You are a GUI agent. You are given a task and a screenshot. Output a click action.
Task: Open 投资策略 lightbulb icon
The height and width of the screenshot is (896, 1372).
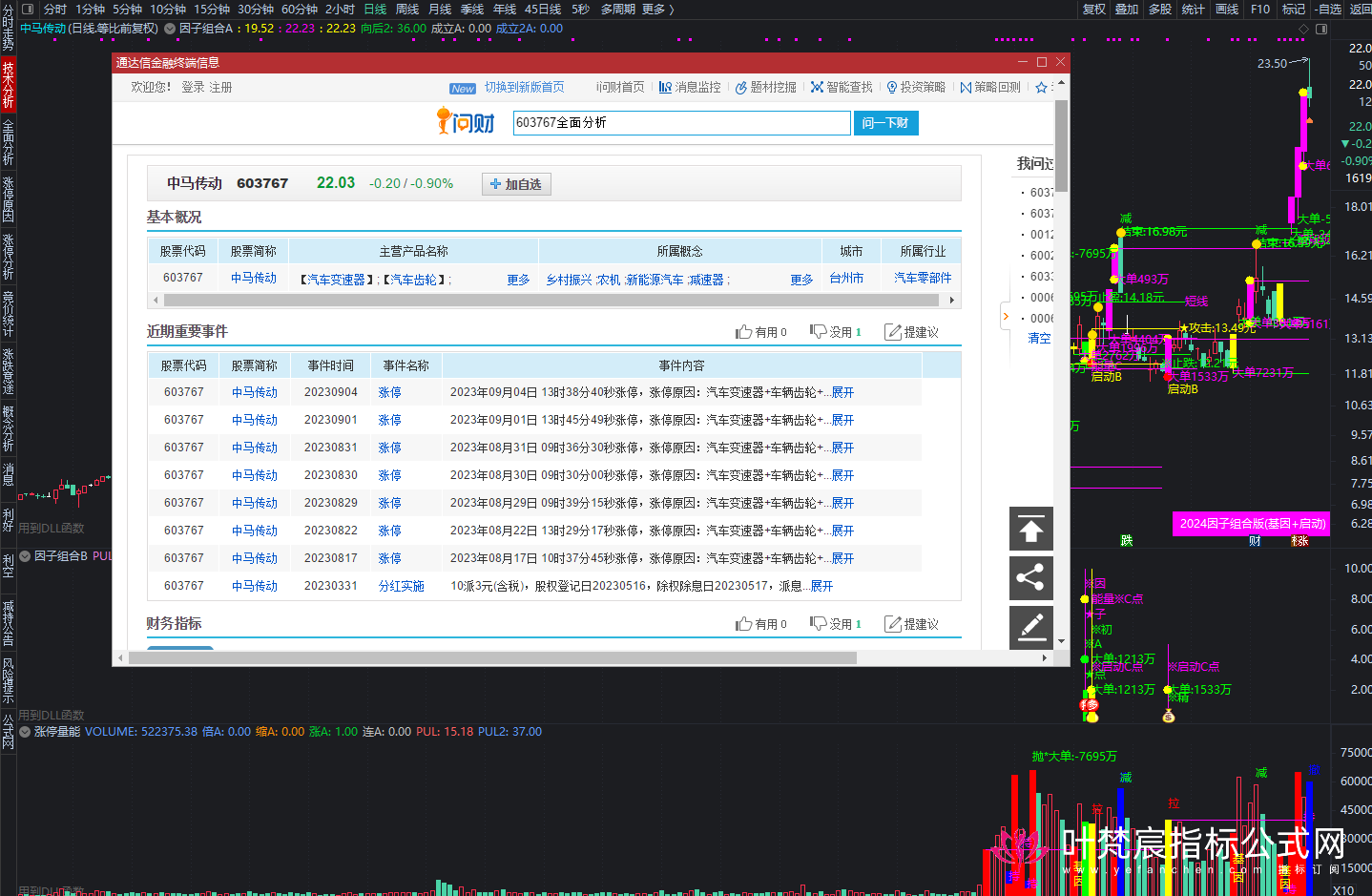coord(892,87)
